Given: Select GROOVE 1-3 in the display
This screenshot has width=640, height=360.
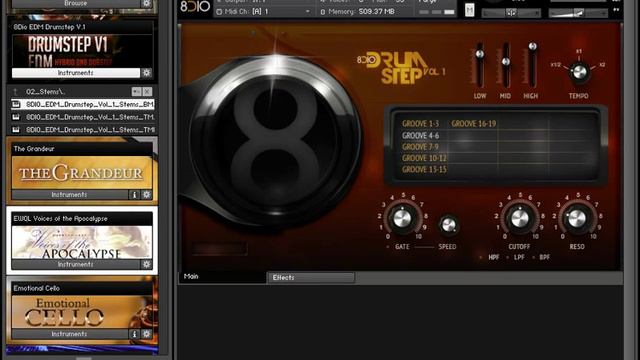Looking at the screenshot, I should point(420,124).
